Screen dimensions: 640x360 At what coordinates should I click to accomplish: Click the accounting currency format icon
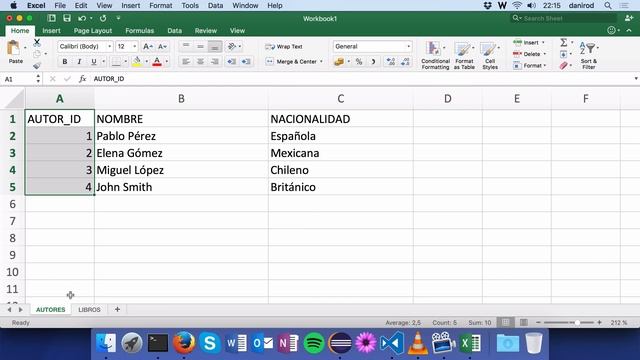pos(339,62)
